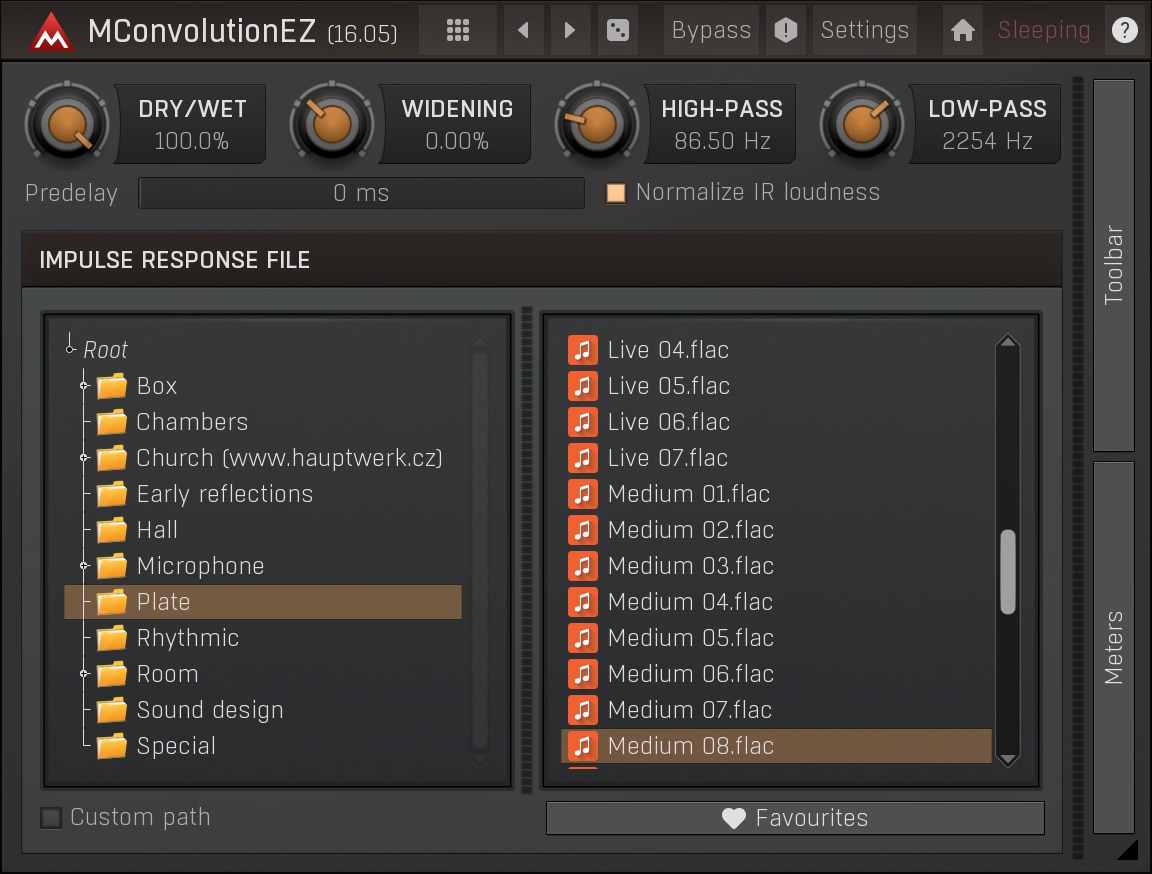Click the random dice icon
Screen dimensions: 1152x874
[x=617, y=30]
